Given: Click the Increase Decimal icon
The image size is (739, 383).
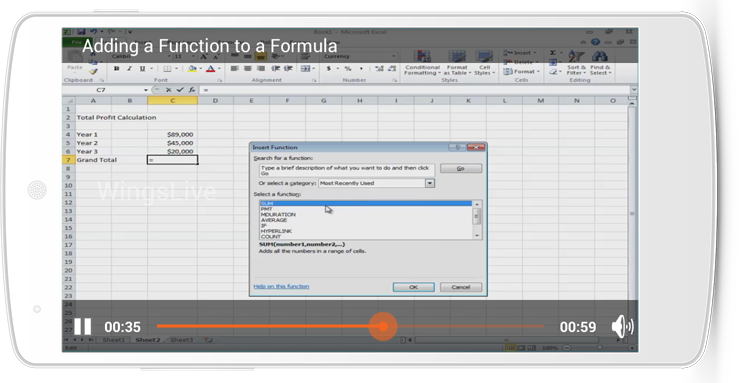Looking at the screenshot, I should 379,69.
